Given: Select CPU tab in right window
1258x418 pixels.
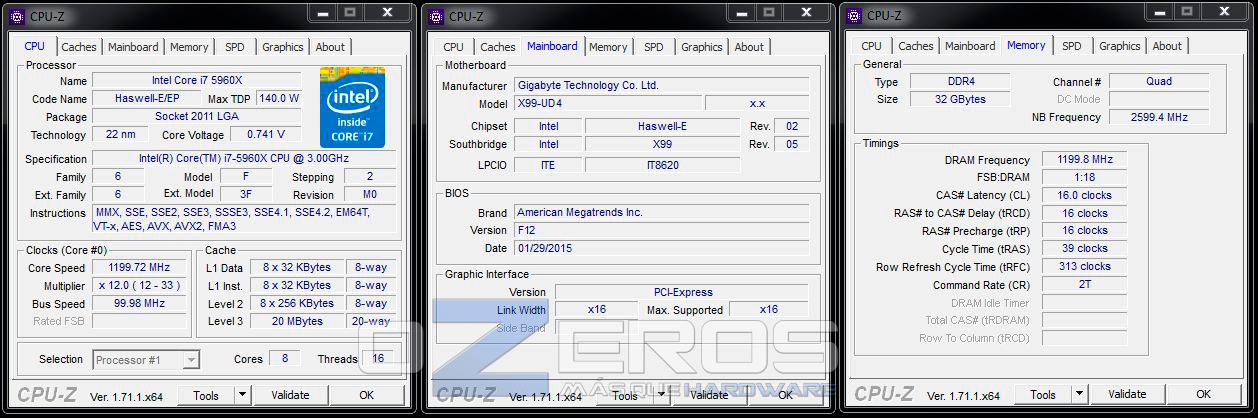Looking at the screenshot, I should (x=872, y=46).
